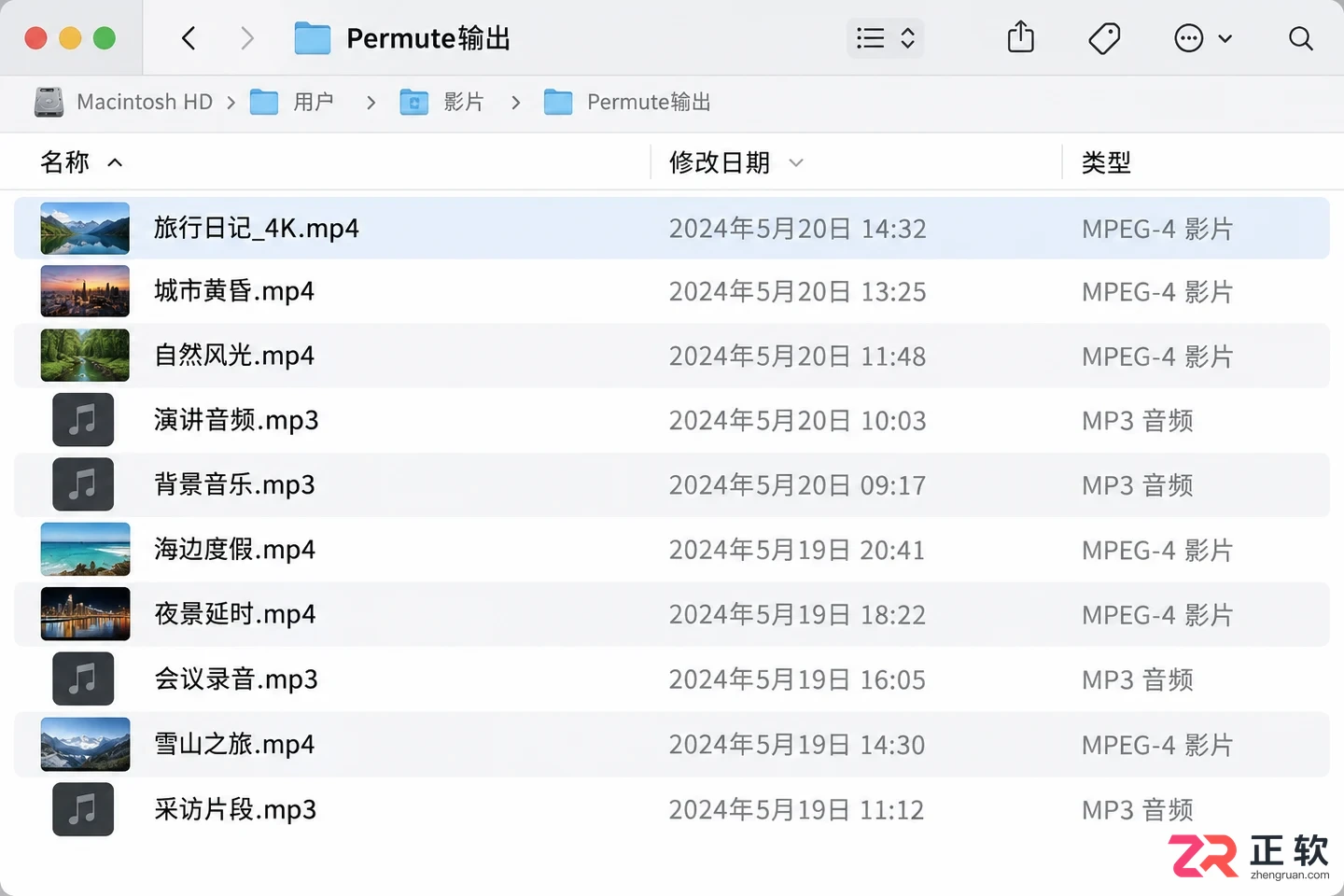
Task: Go forward with the right arrow button
Action: 247,38
